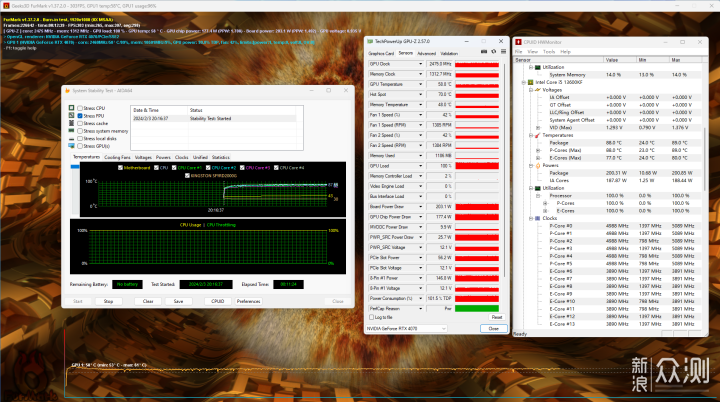This screenshot has width=720, height=402.
Task: Open the GPU-Z hamburger menu icon
Action: point(503,52)
